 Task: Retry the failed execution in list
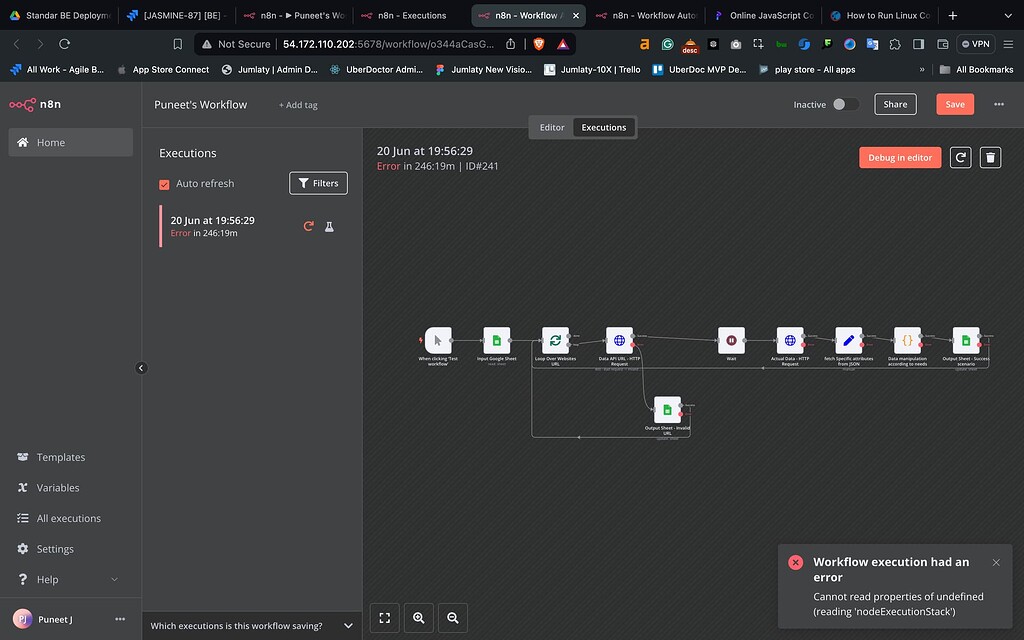pyautogui.click(x=309, y=226)
